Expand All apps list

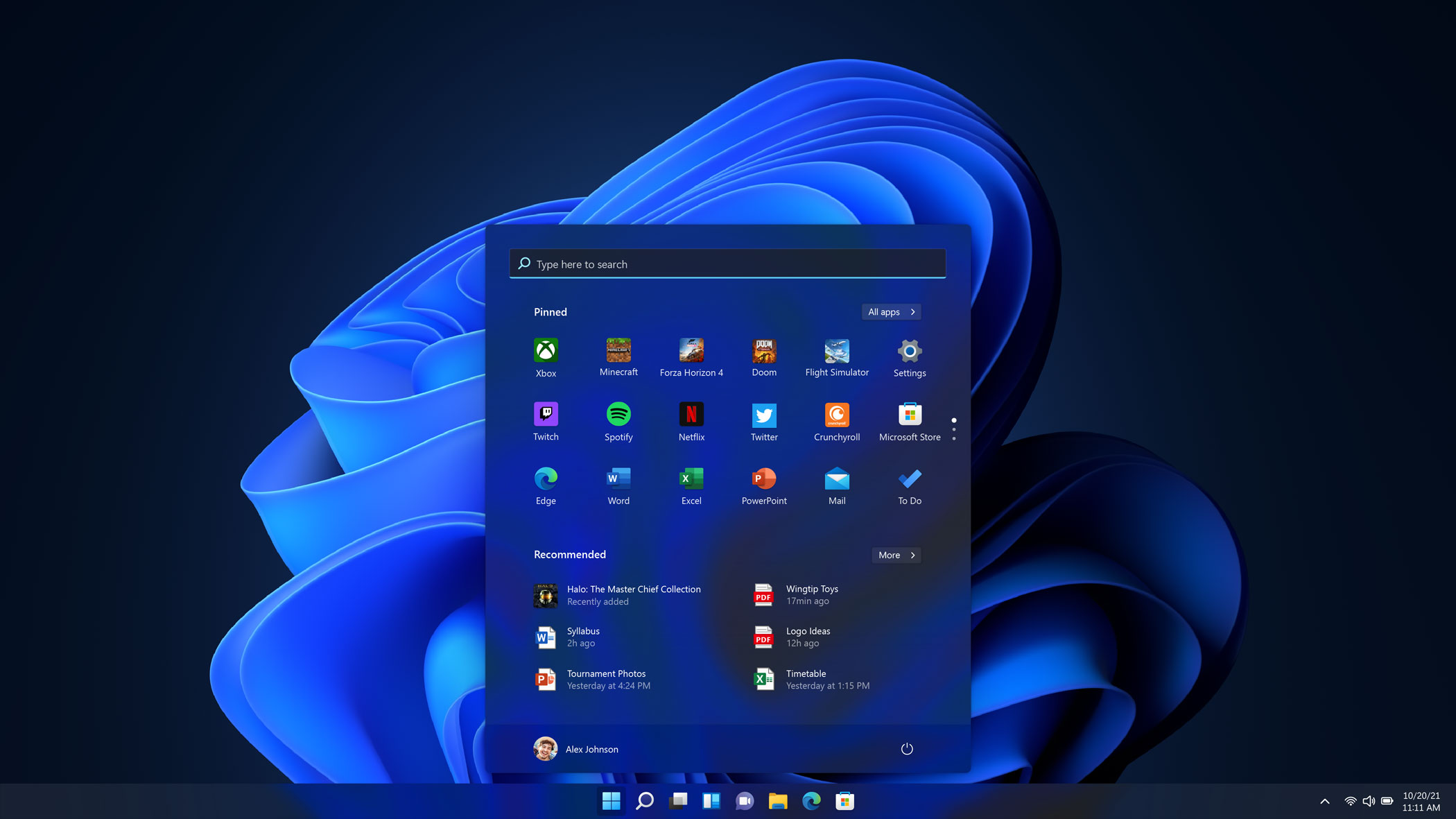click(x=890, y=311)
